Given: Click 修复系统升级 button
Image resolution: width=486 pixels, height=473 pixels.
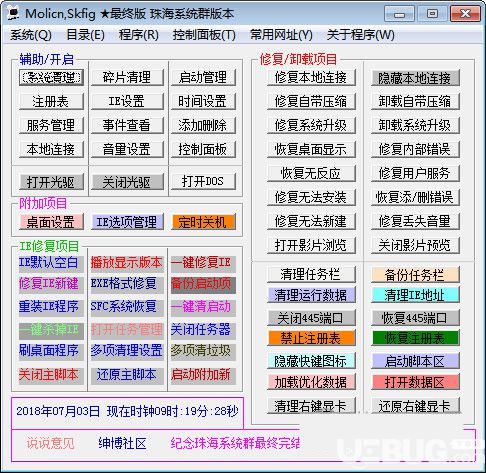Looking at the screenshot, I should pyautogui.click(x=311, y=125).
